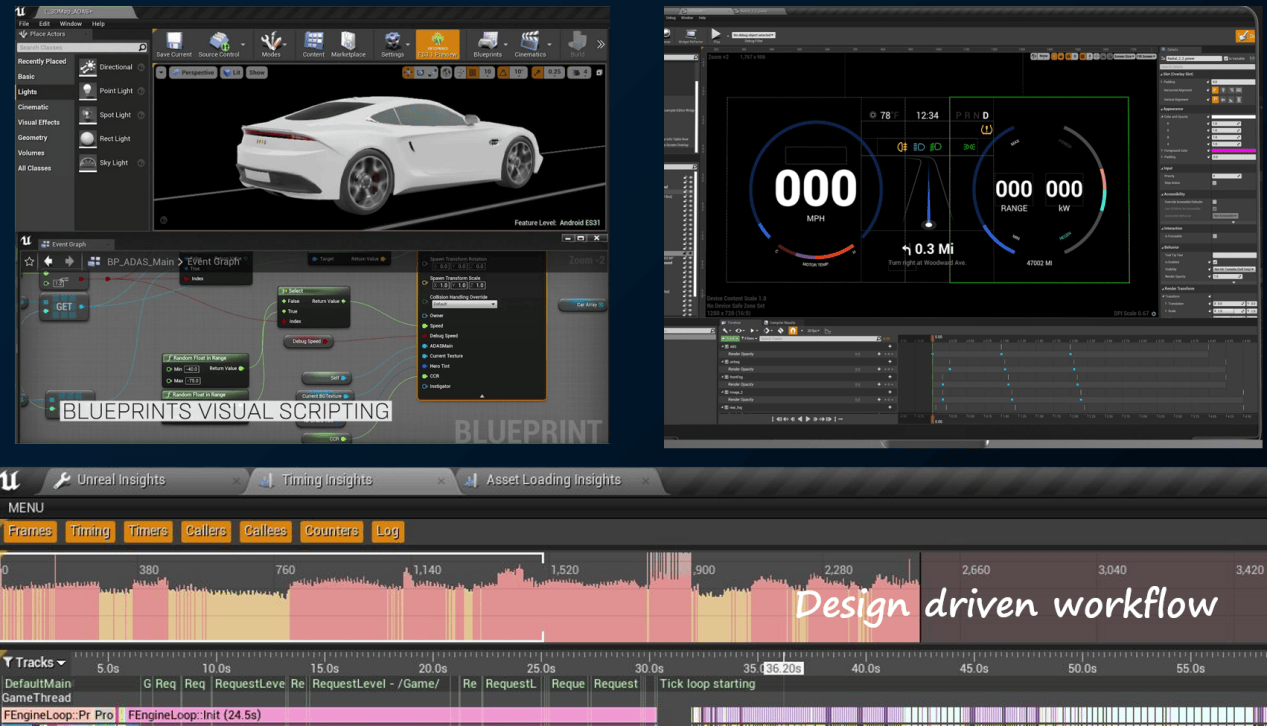The width and height of the screenshot is (1267, 726).
Task: Expand toolbar overflow chevron
Action: [x=600, y=43]
